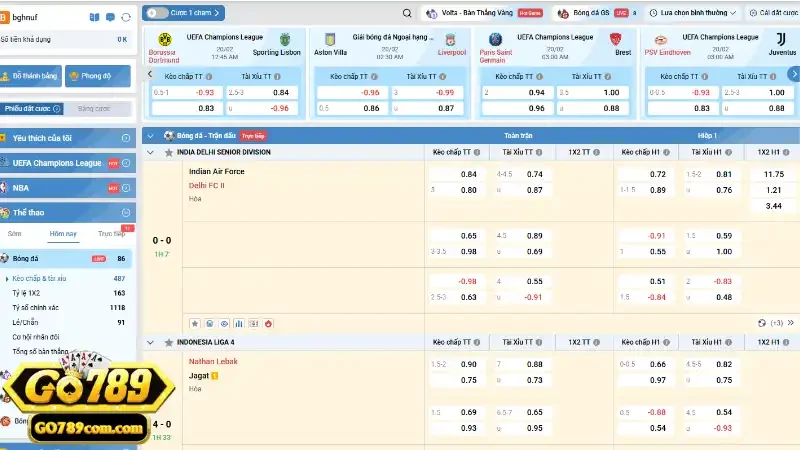The image size is (800, 450).
Task: Switch to the Sớm tab
Action: point(14,233)
